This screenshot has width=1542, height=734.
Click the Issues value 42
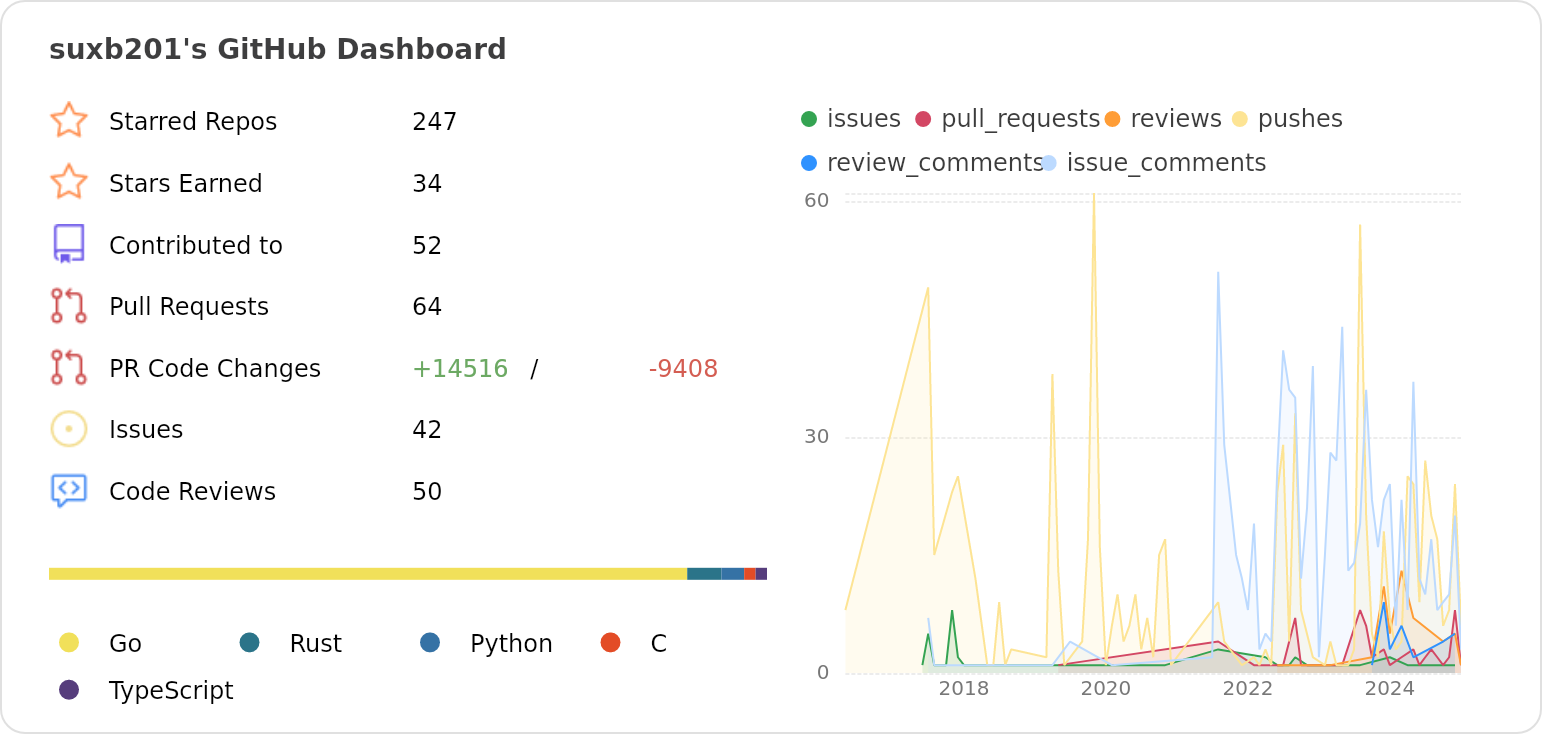point(427,430)
